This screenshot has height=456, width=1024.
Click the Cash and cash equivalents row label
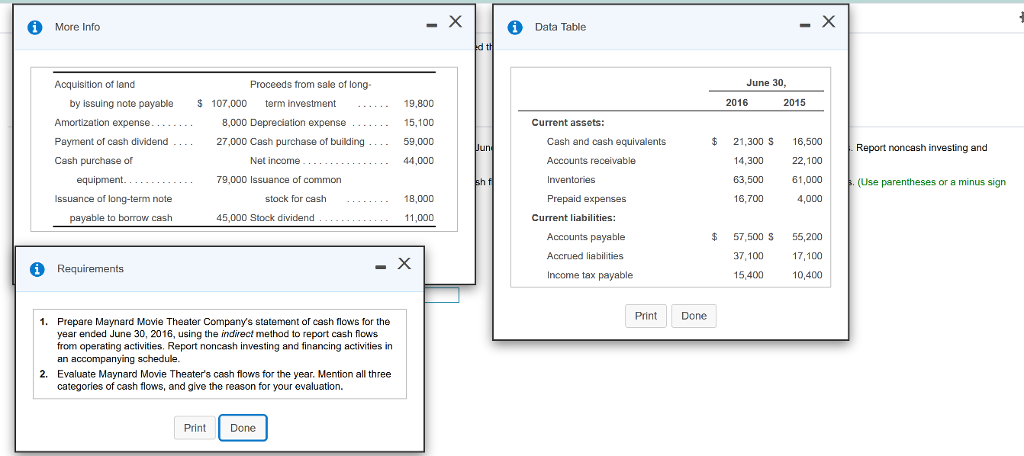point(606,142)
